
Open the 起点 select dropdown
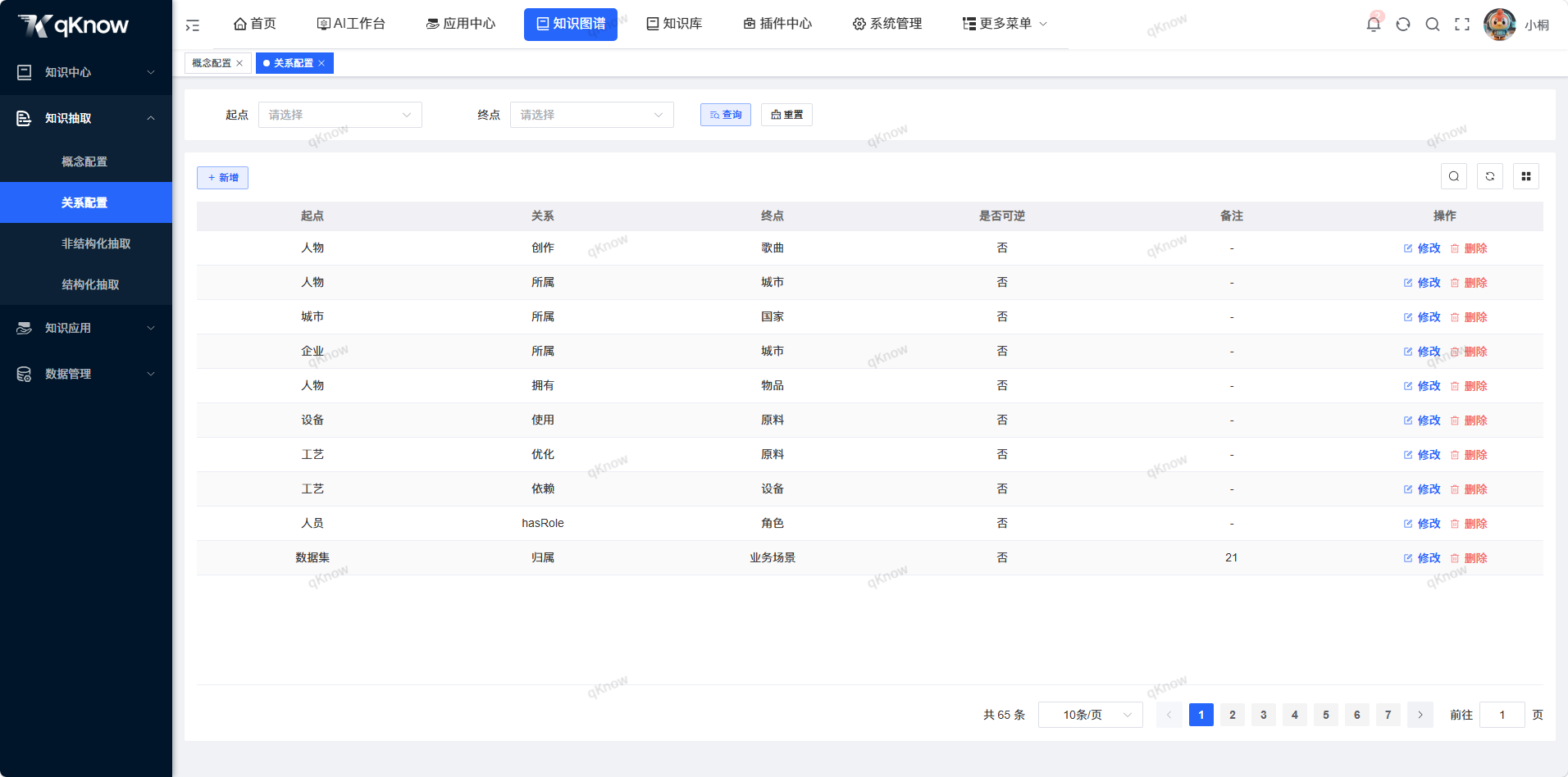[340, 115]
